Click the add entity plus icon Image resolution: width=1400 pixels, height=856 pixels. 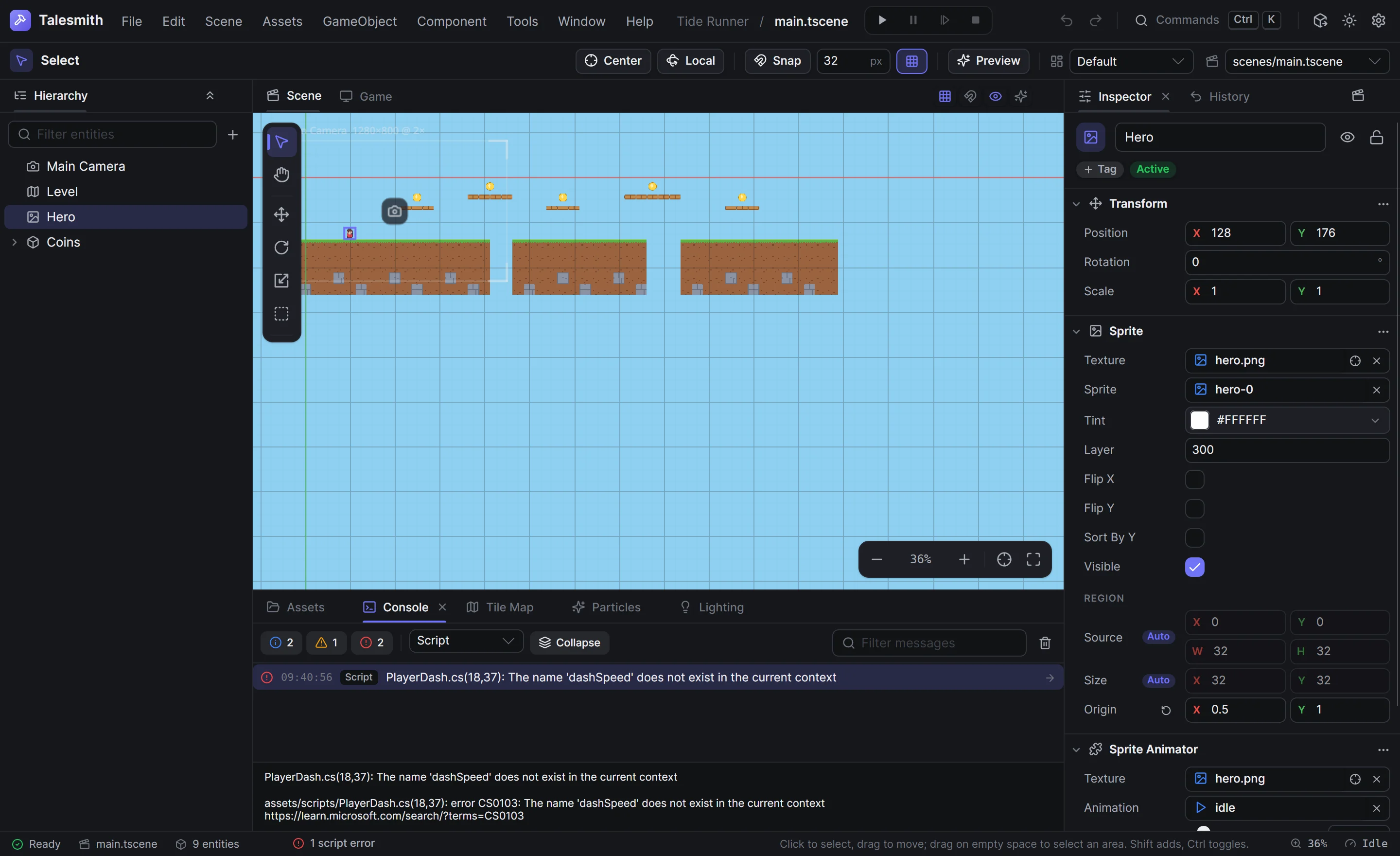point(232,135)
